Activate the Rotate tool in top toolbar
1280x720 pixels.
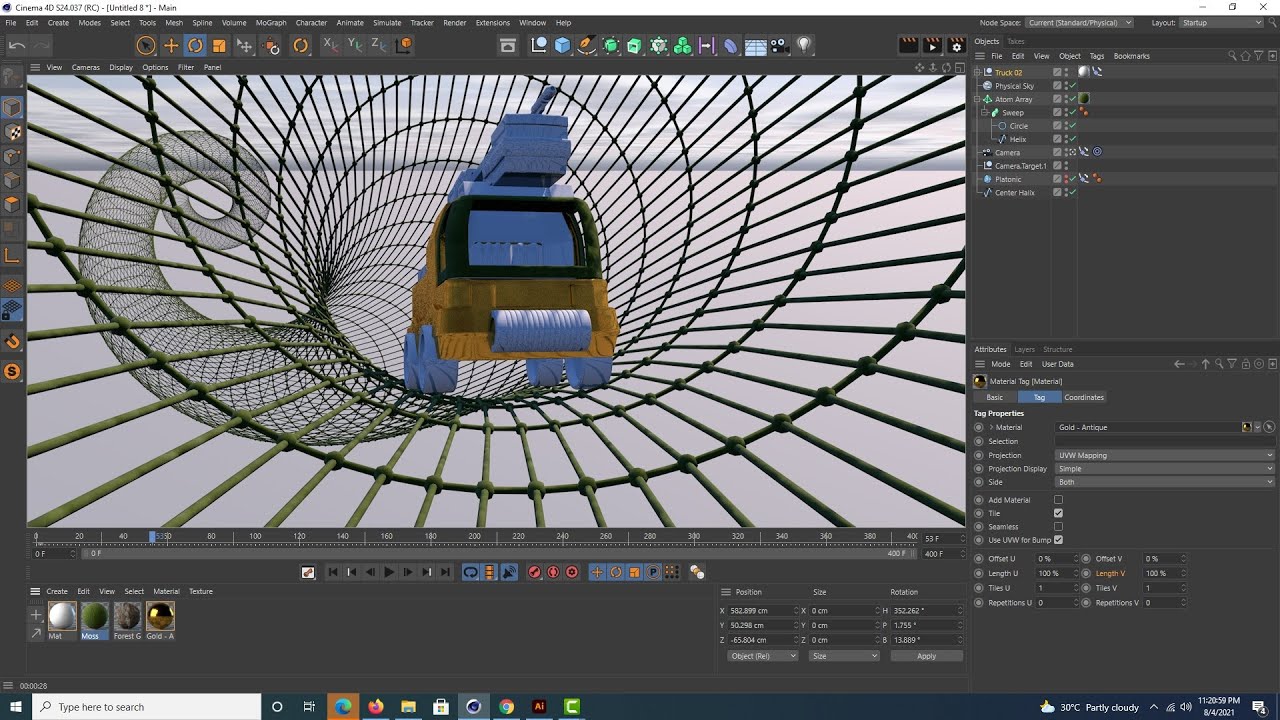[x=195, y=45]
